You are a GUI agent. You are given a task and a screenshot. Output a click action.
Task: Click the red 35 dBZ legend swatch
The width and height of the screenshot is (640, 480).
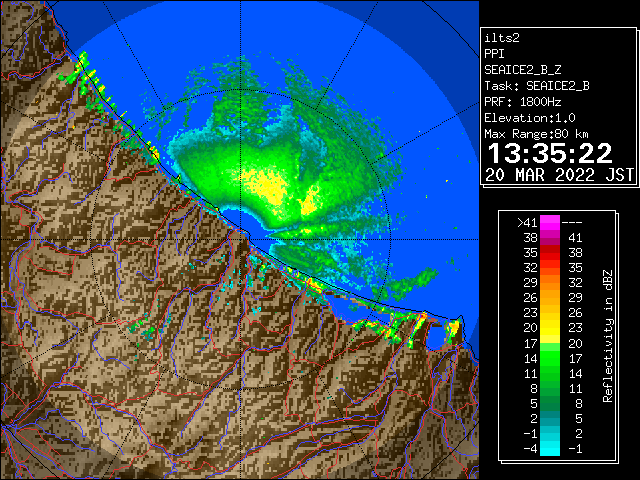coord(550,253)
